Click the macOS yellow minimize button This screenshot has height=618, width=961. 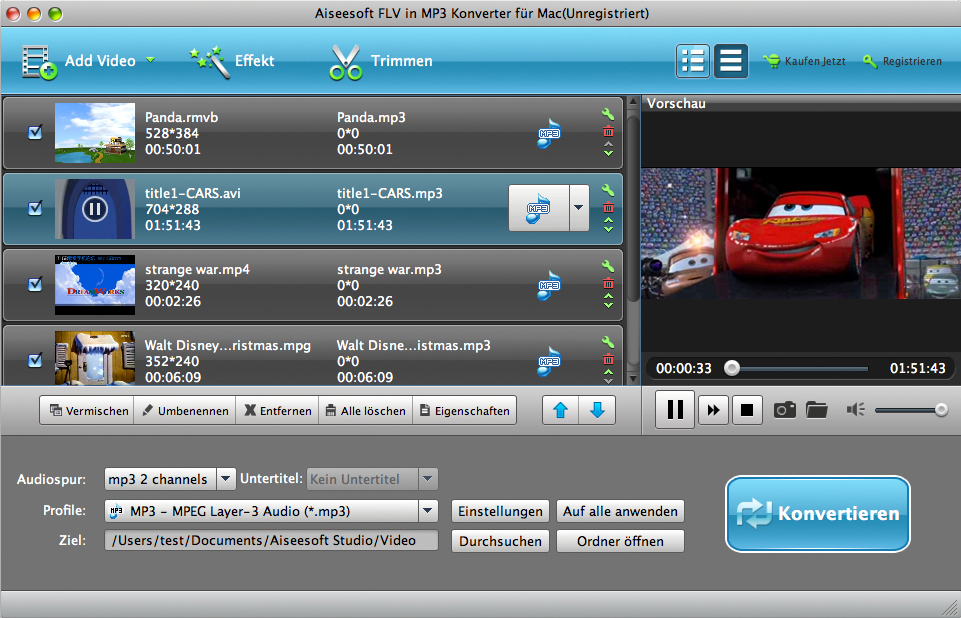tap(34, 13)
